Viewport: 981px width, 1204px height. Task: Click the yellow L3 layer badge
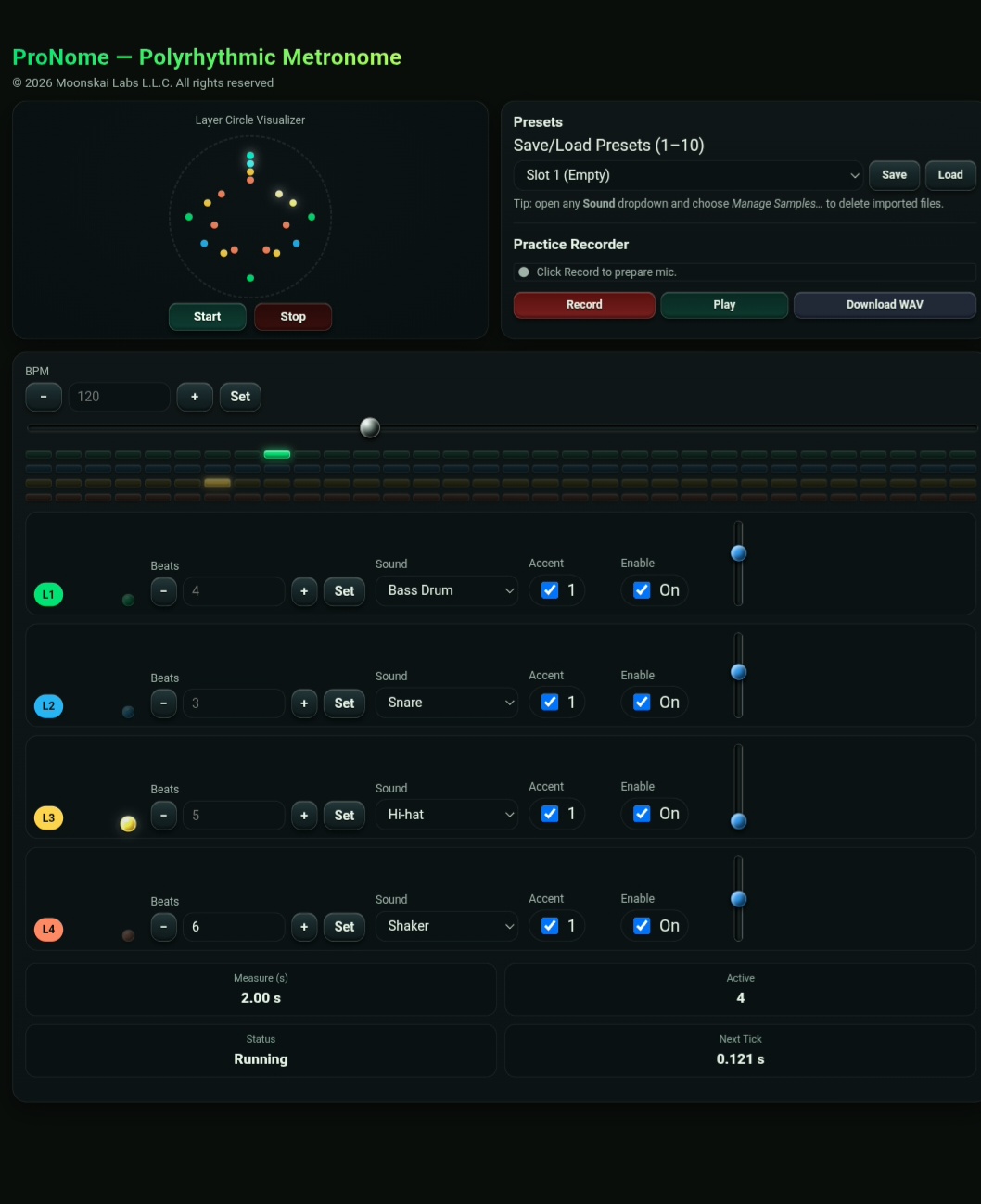(x=48, y=817)
